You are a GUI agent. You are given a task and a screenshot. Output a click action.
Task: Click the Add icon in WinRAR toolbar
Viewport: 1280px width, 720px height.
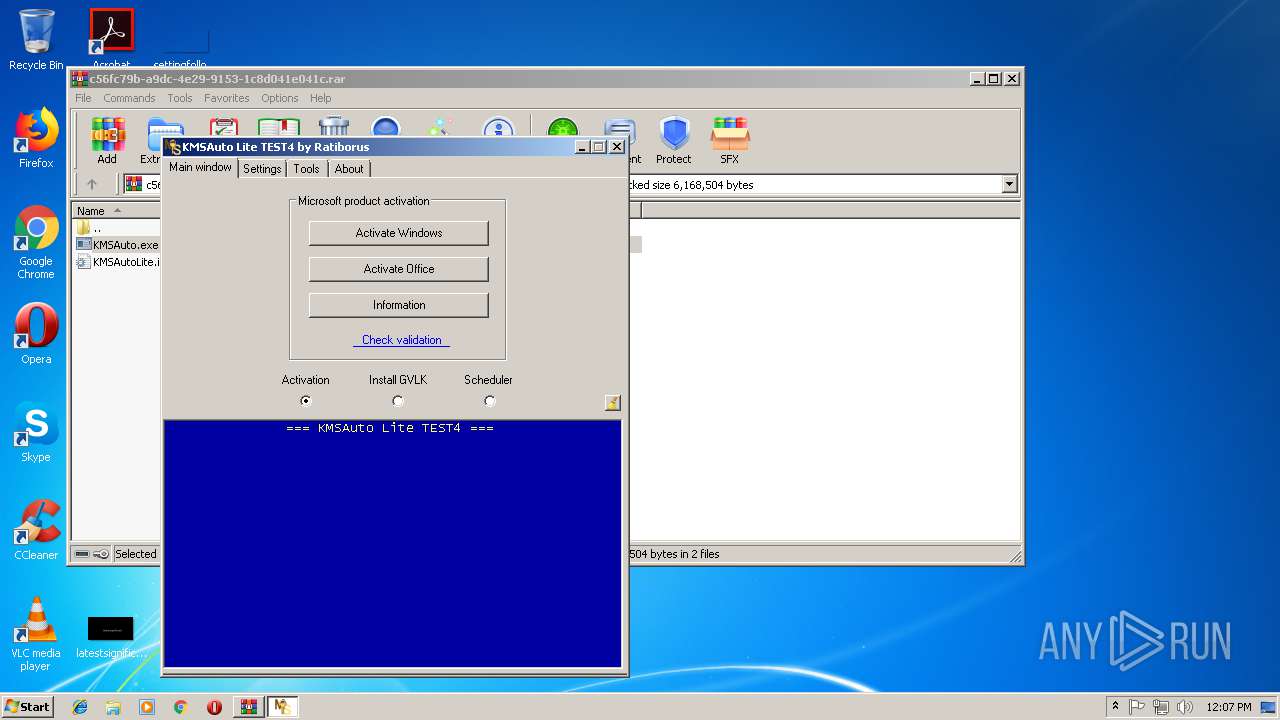(107, 140)
